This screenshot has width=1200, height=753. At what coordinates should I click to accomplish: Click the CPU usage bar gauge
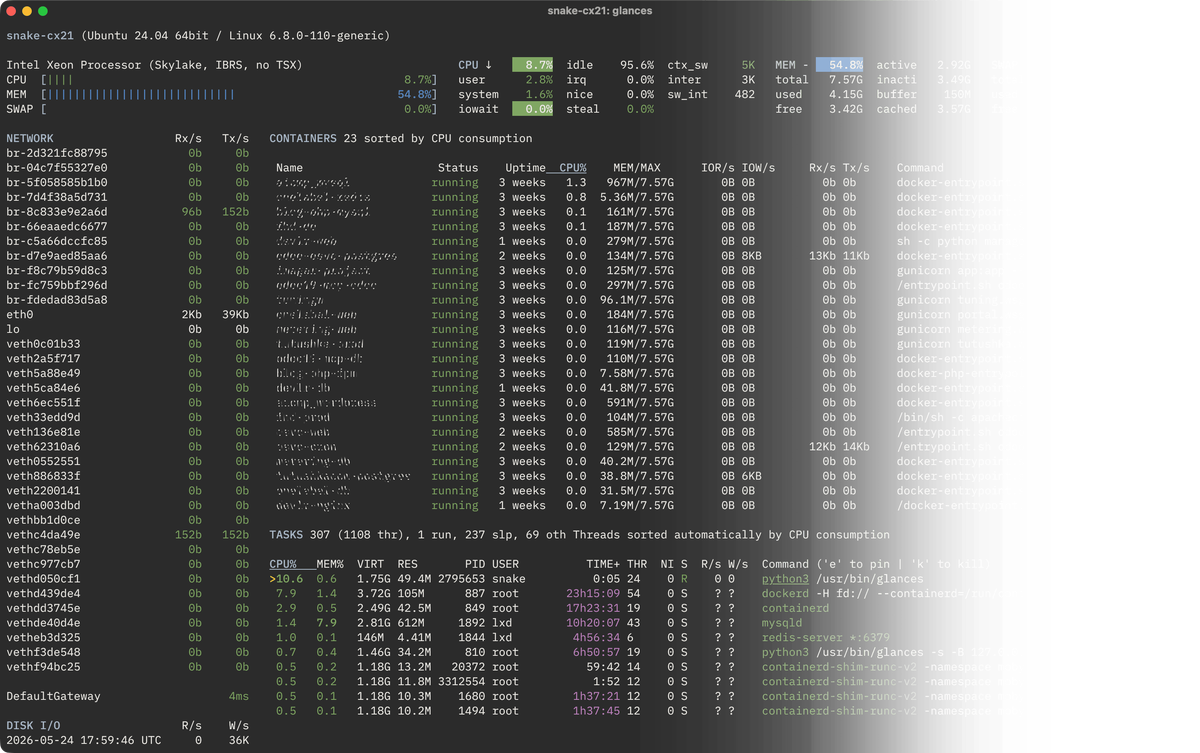(x=237, y=80)
